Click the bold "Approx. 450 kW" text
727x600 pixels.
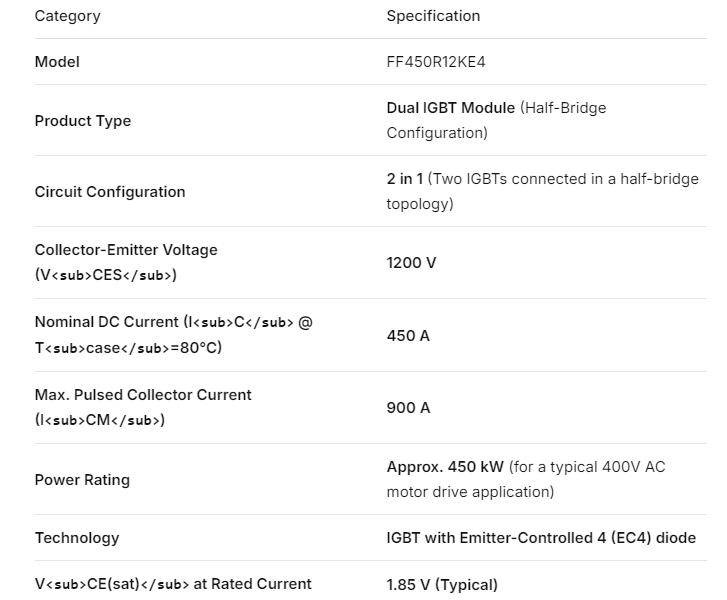click(x=445, y=467)
